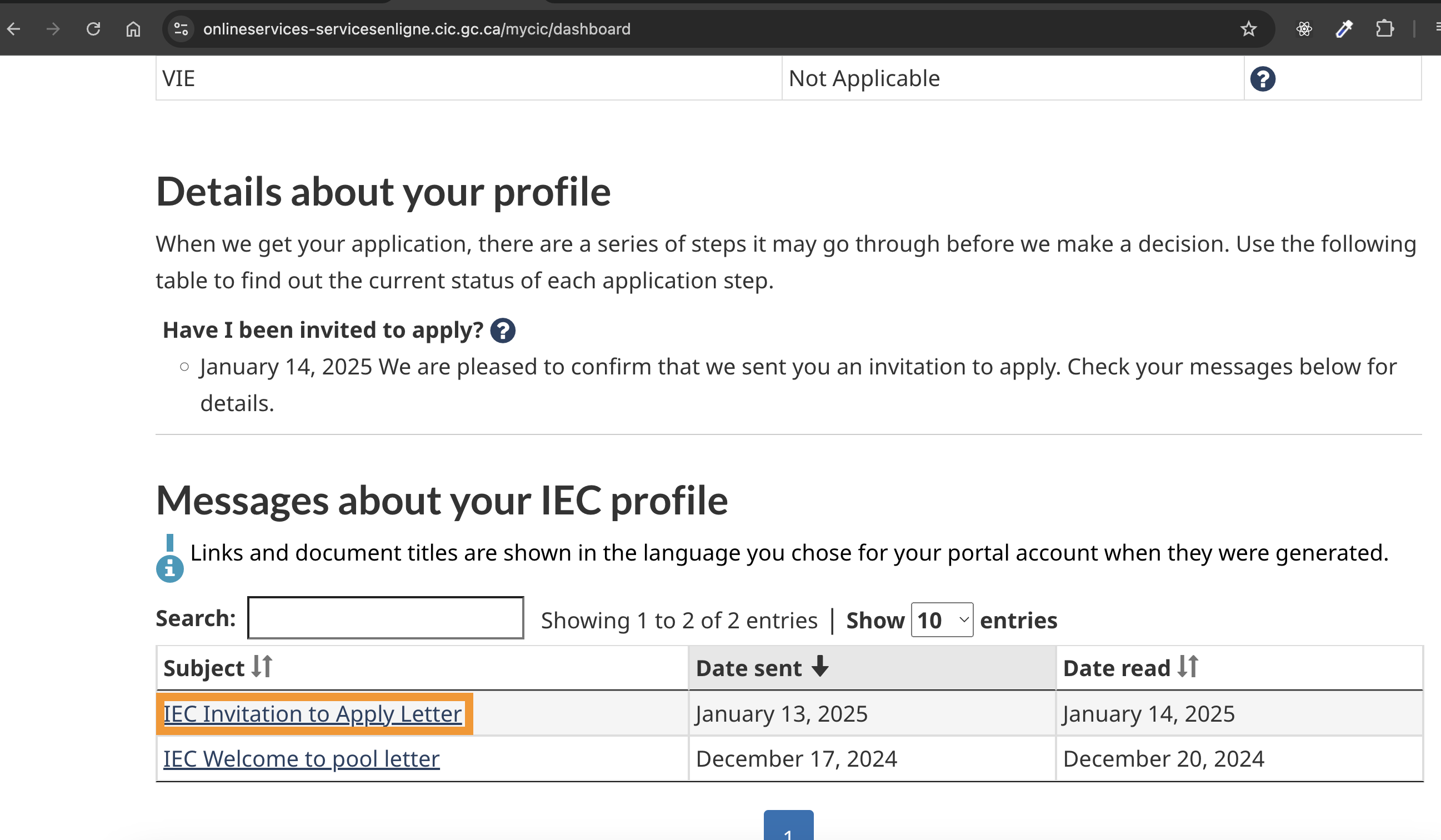Open help beside 'Have I been invited'
Screen dimensions: 1441x840
coord(503,331)
